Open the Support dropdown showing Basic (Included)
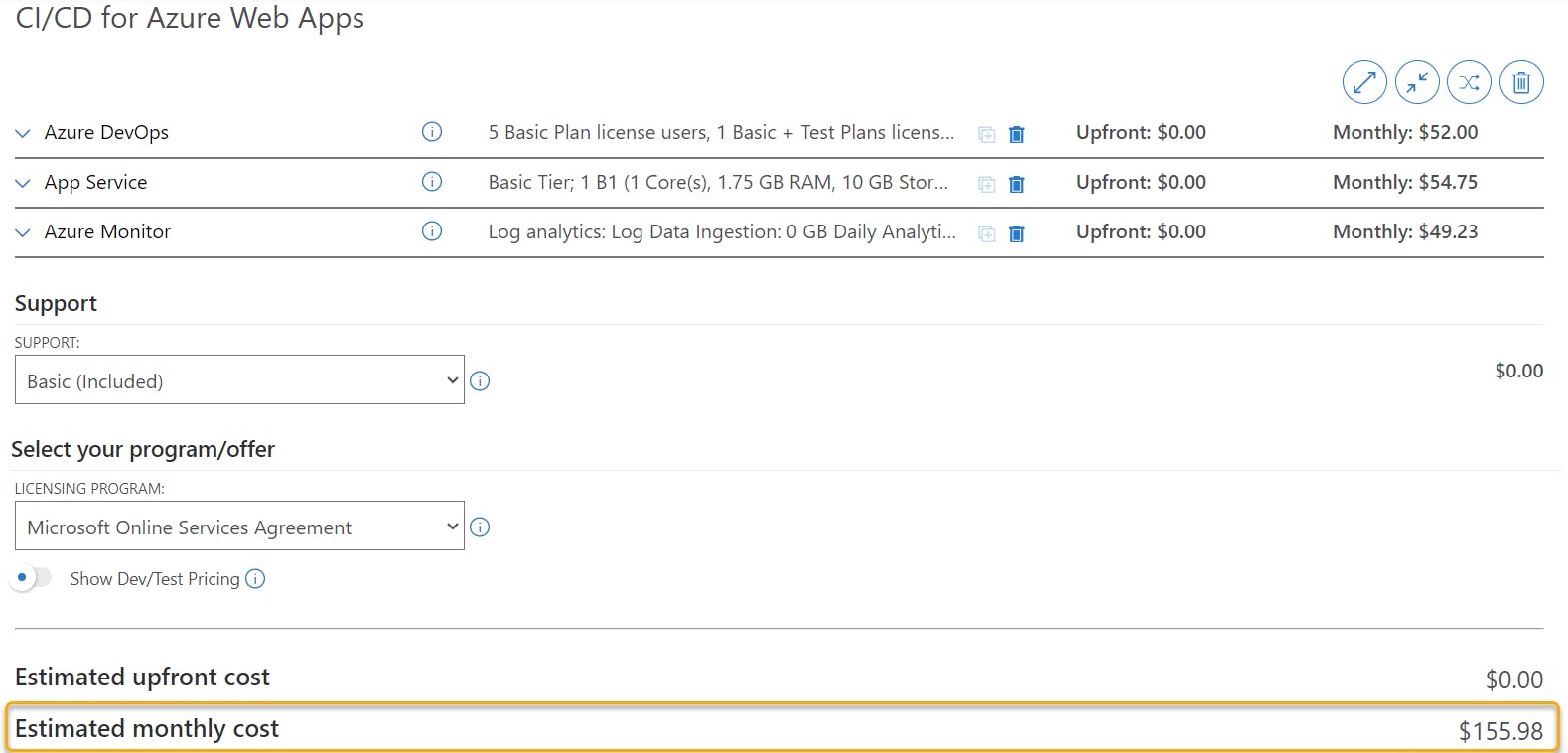1568x753 pixels. pyautogui.click(x=239, y=379)
